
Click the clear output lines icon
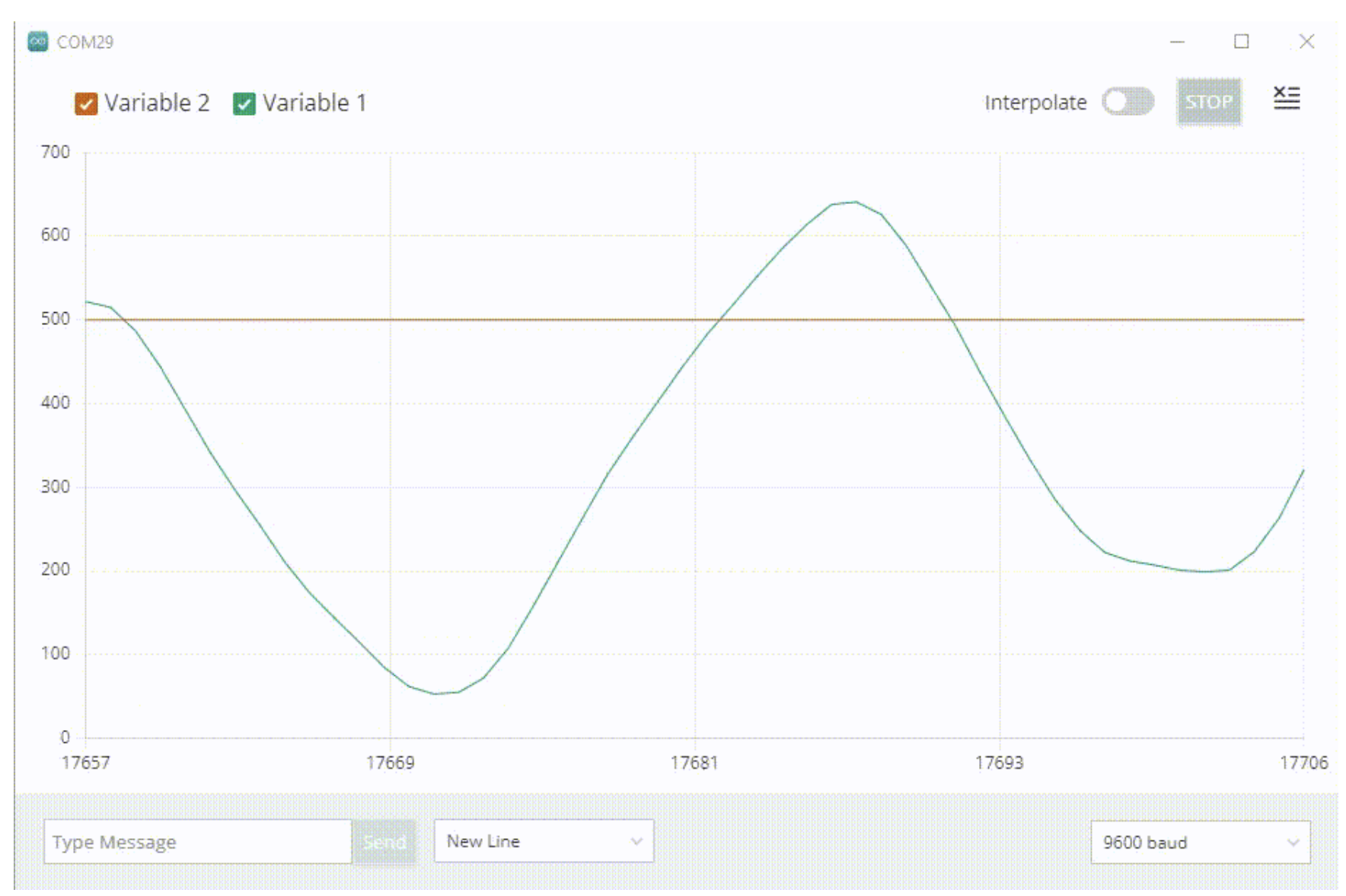coord(1287,97)
